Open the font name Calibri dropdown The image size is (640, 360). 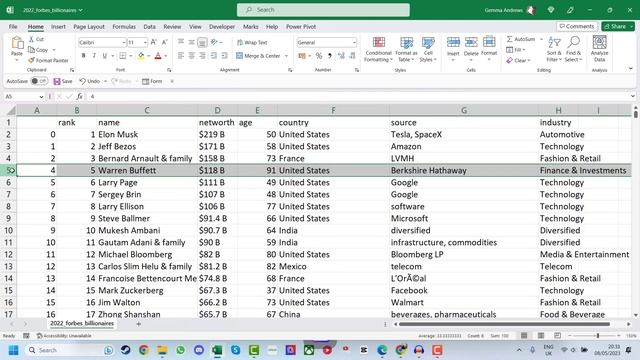pos(123,42)
